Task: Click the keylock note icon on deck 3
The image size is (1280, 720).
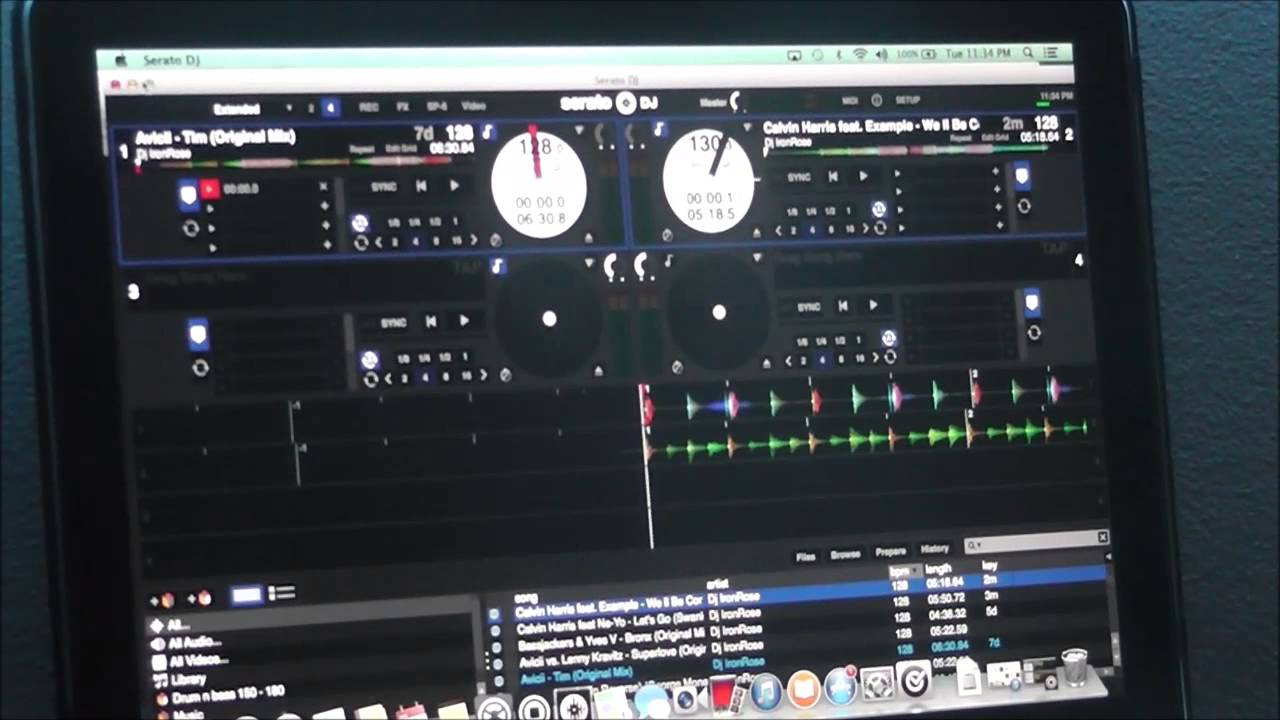Action: pos(498,266)
